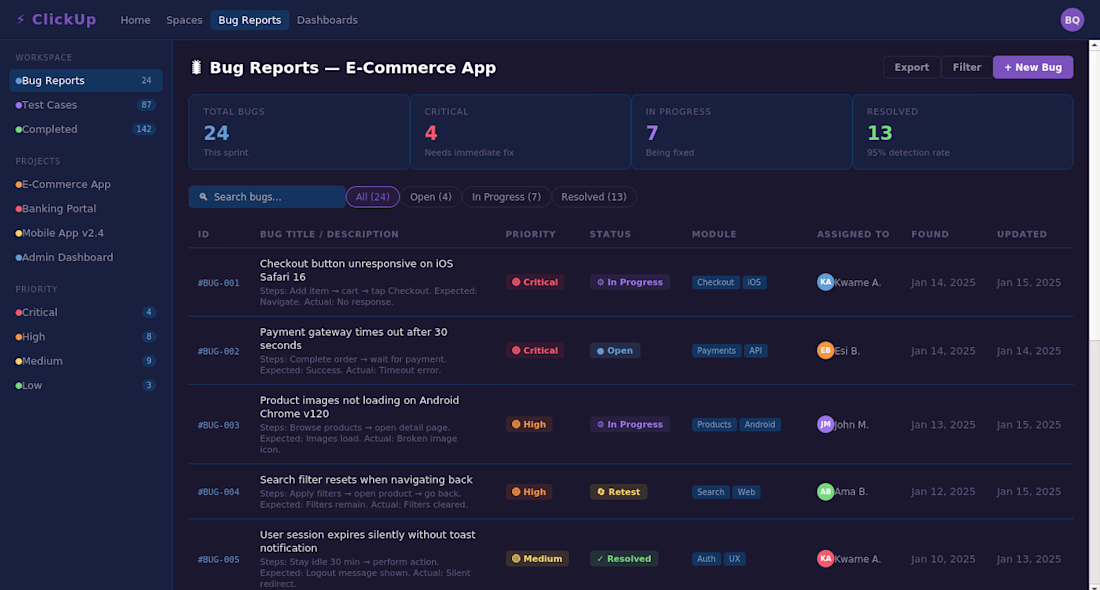The height and width of the screenshot is (590, 1100).
Task: Select the In Progress (7) filter chip
Action: 506,197
